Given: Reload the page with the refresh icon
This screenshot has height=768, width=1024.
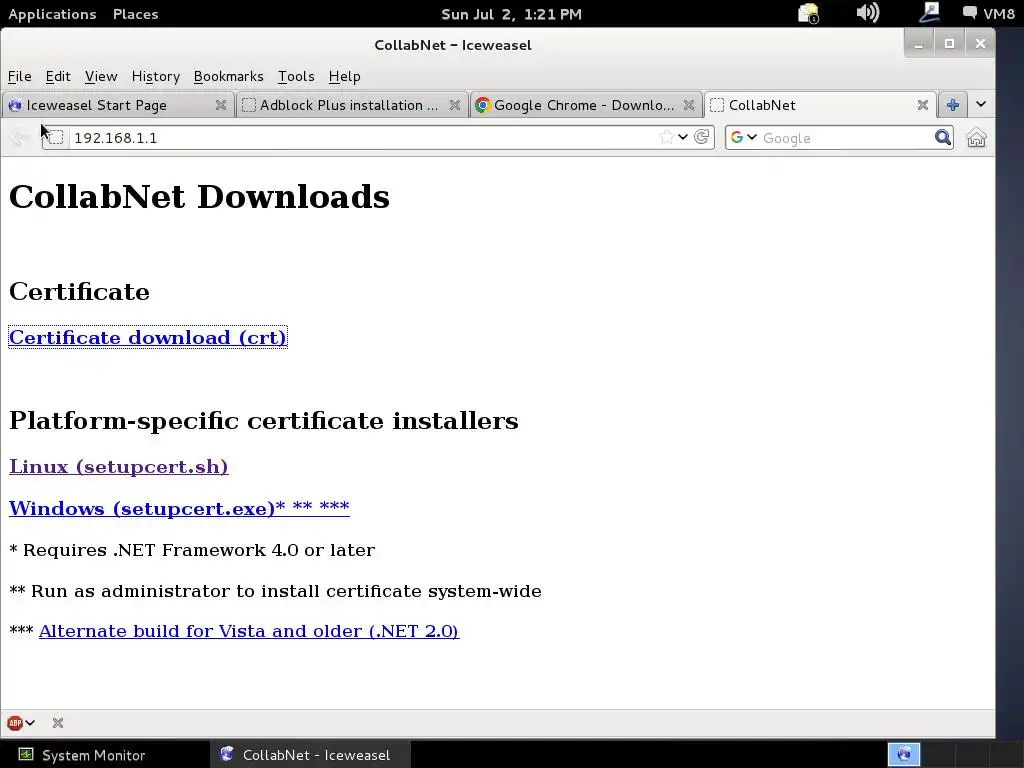Looking at the screenshot, I should 702,137.
